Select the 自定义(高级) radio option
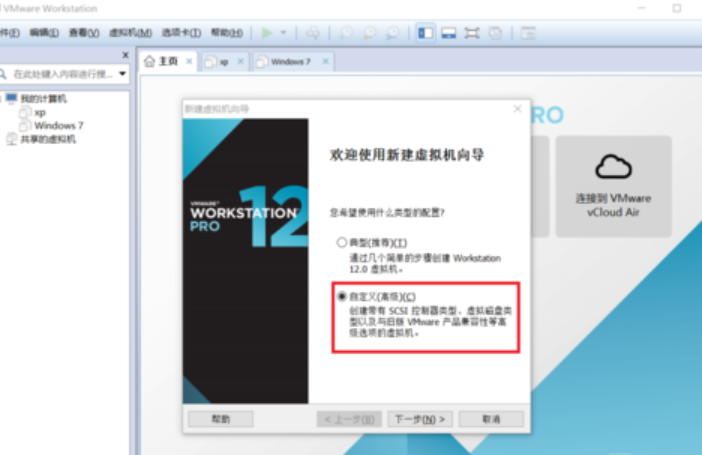 pyautogui.click(x=342, y=296)
